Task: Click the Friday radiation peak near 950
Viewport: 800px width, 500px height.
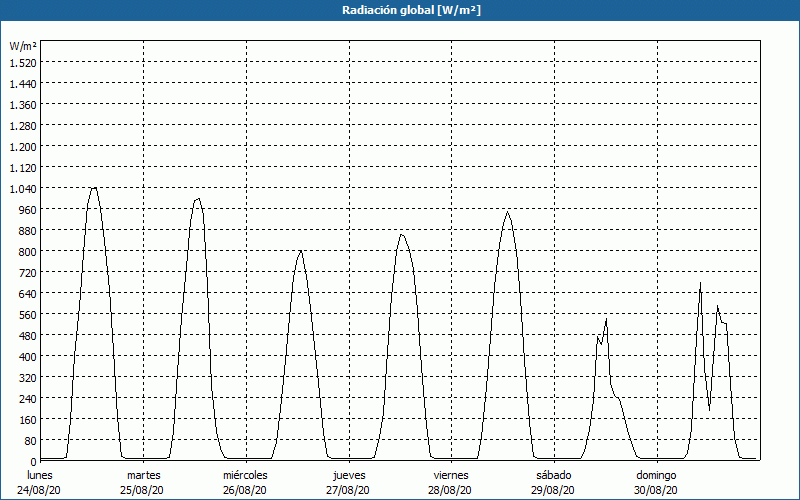Action: (507, 212)
